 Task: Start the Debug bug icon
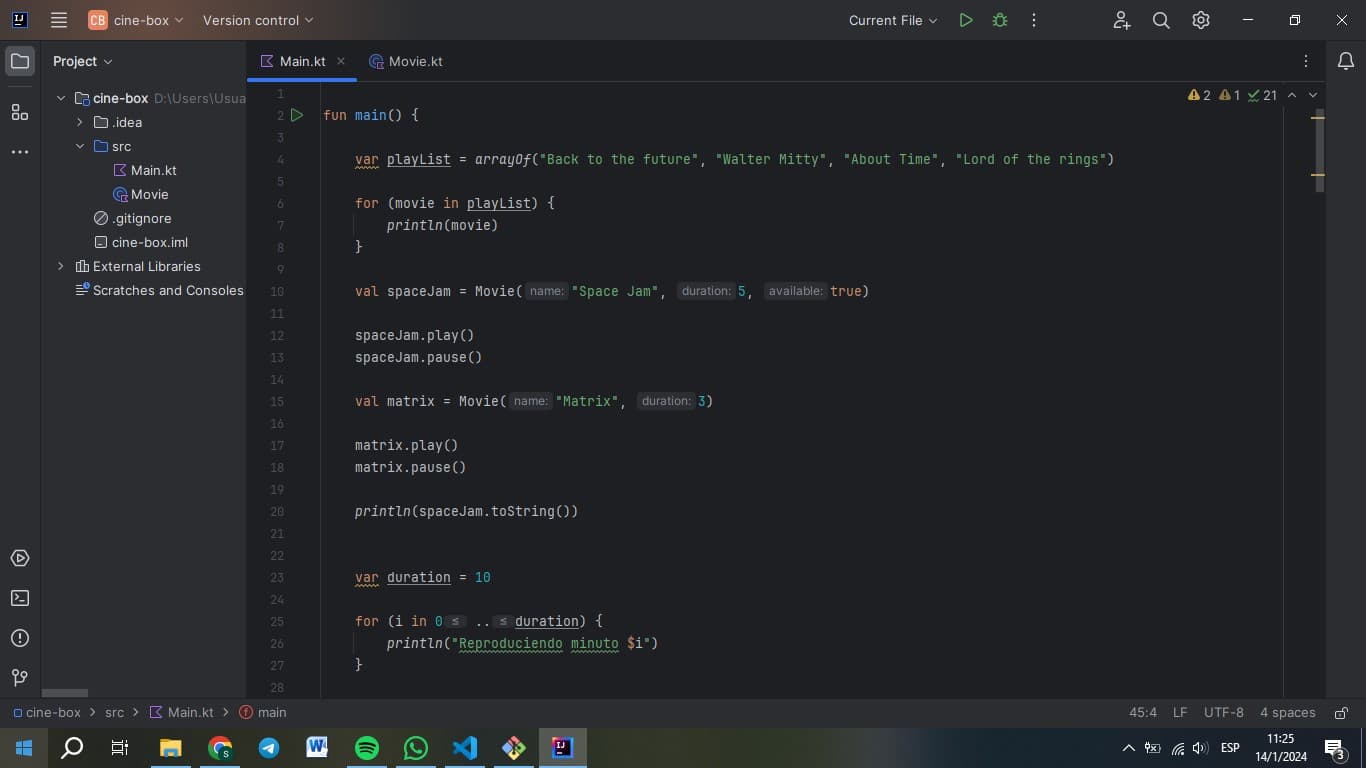(x=1000, y=20)
